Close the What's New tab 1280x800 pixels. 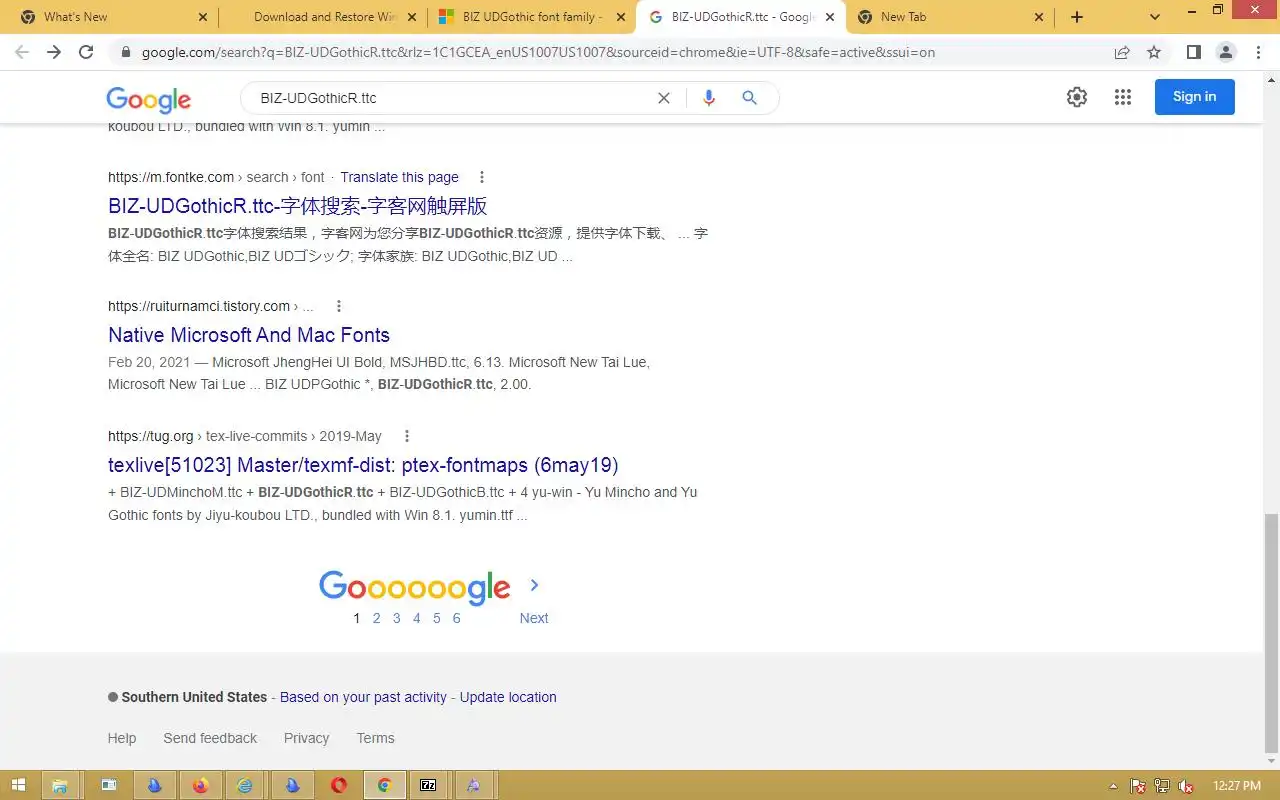tap(203, 17)
